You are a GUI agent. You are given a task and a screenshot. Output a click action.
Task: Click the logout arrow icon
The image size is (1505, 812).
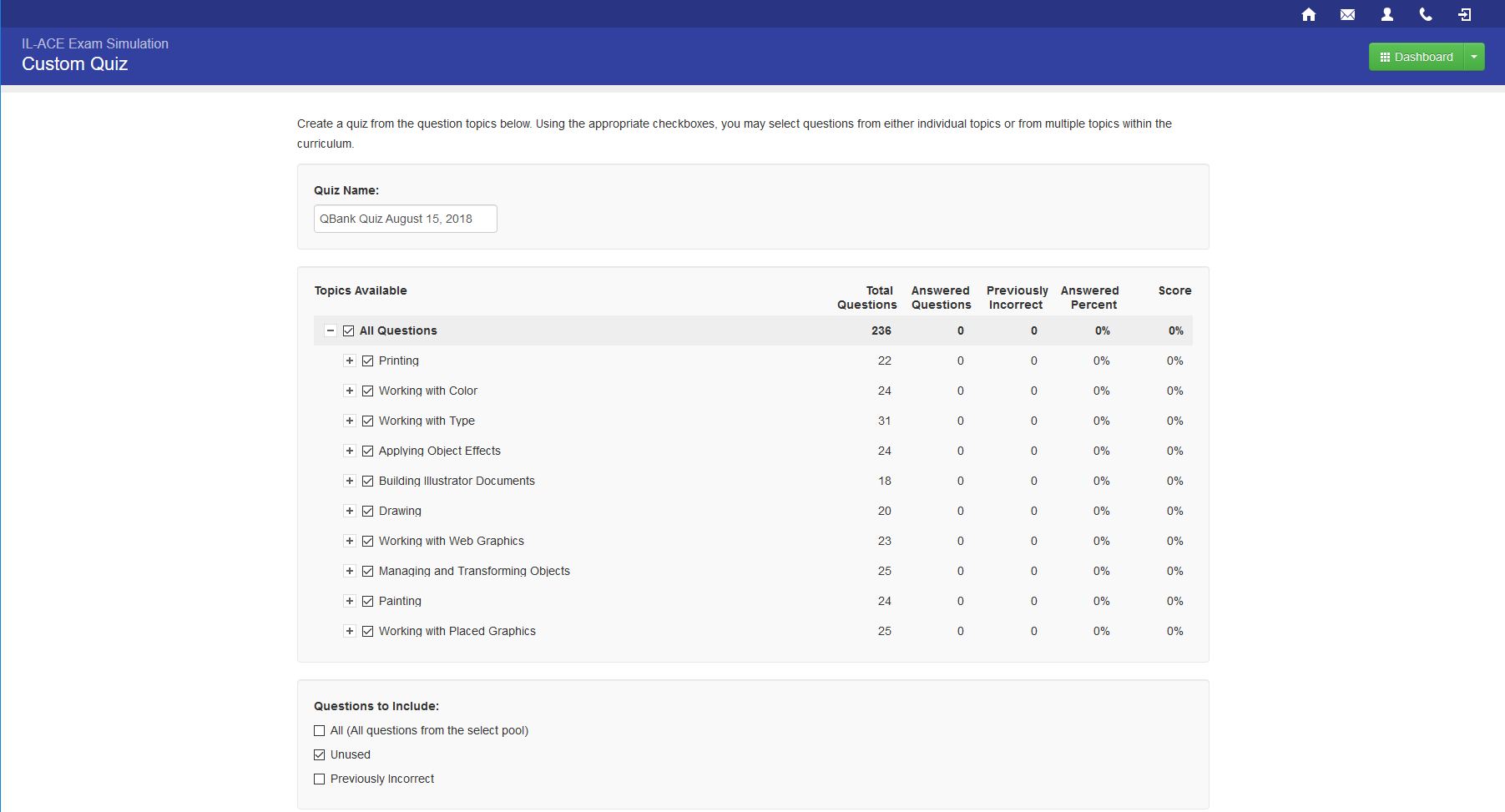click(1464, 14)
